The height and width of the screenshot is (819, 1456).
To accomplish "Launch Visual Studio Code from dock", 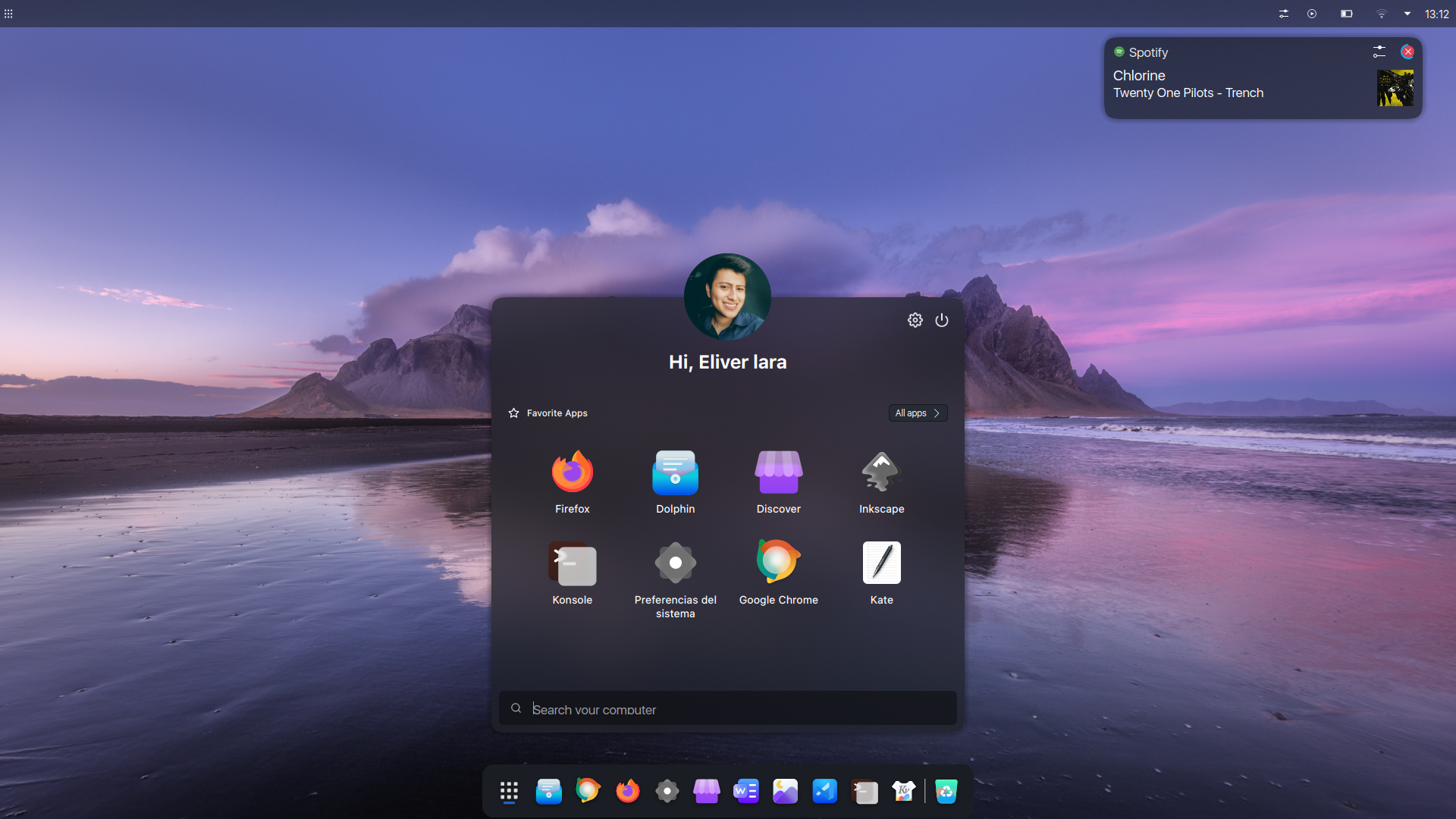I will pos(824,792).
